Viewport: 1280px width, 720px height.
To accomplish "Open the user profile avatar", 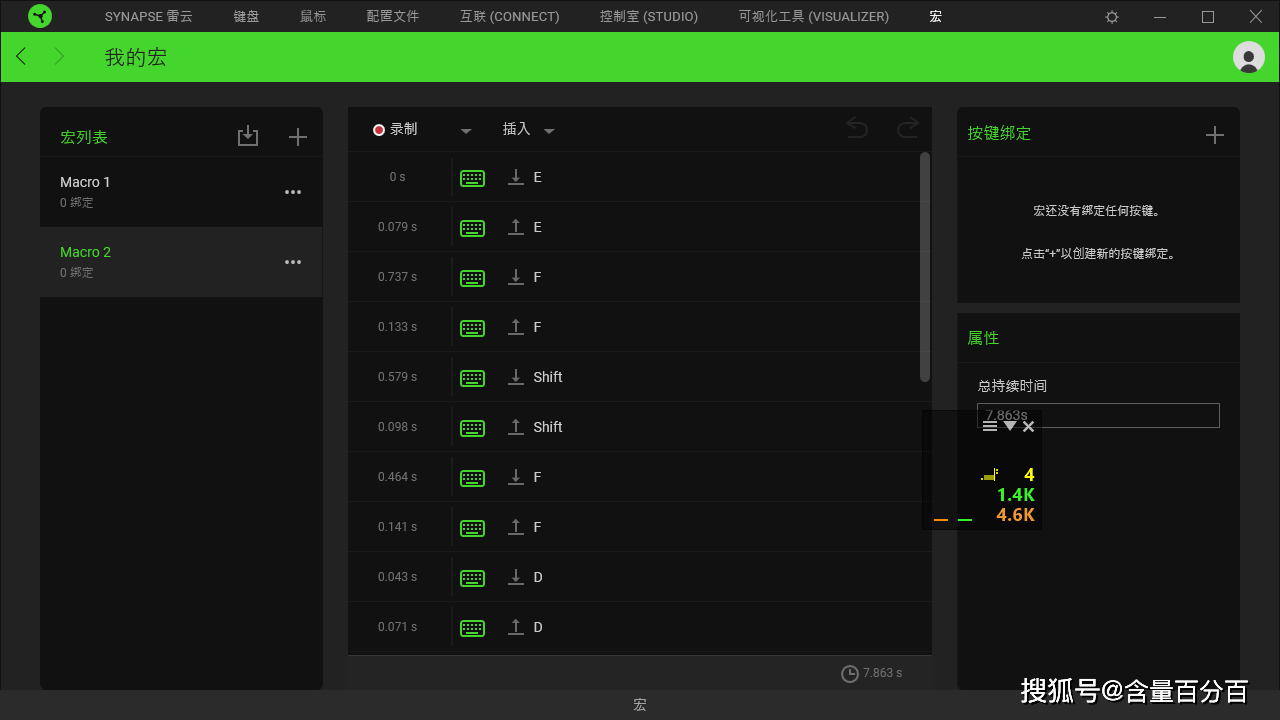I will (1249, 57).
